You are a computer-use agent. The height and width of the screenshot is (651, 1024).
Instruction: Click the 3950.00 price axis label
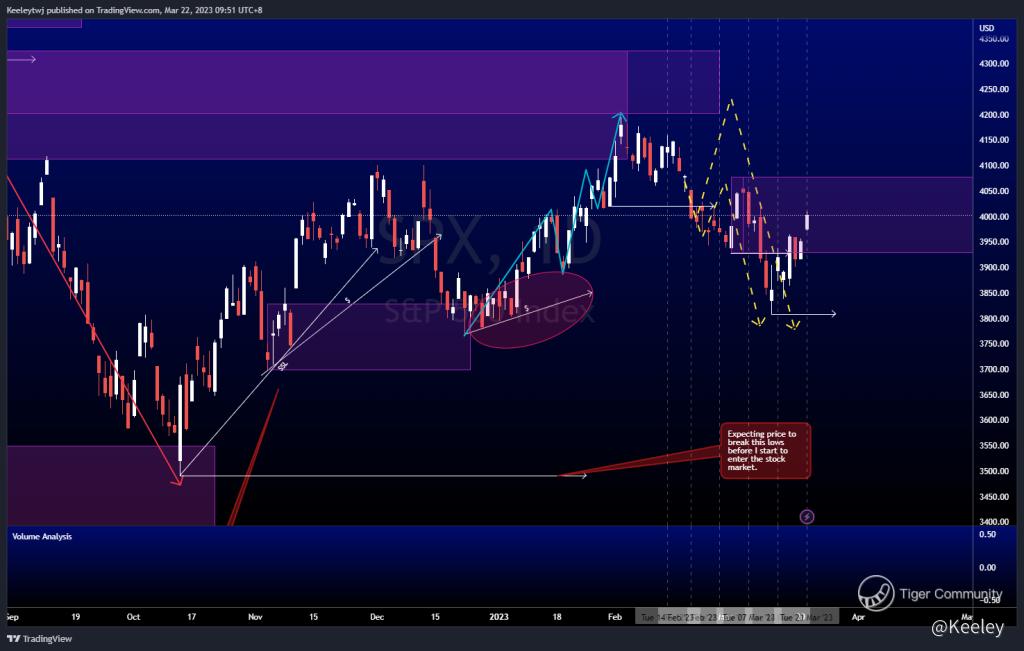pos(993,242)
